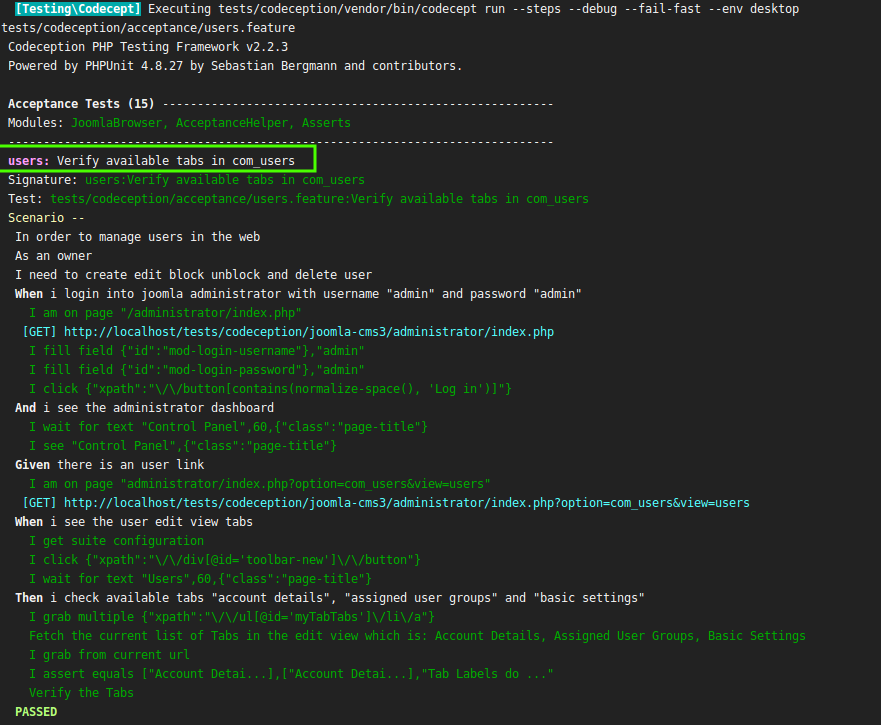
Task: Click the 'Log in' button xpath step
Action: 270,389
